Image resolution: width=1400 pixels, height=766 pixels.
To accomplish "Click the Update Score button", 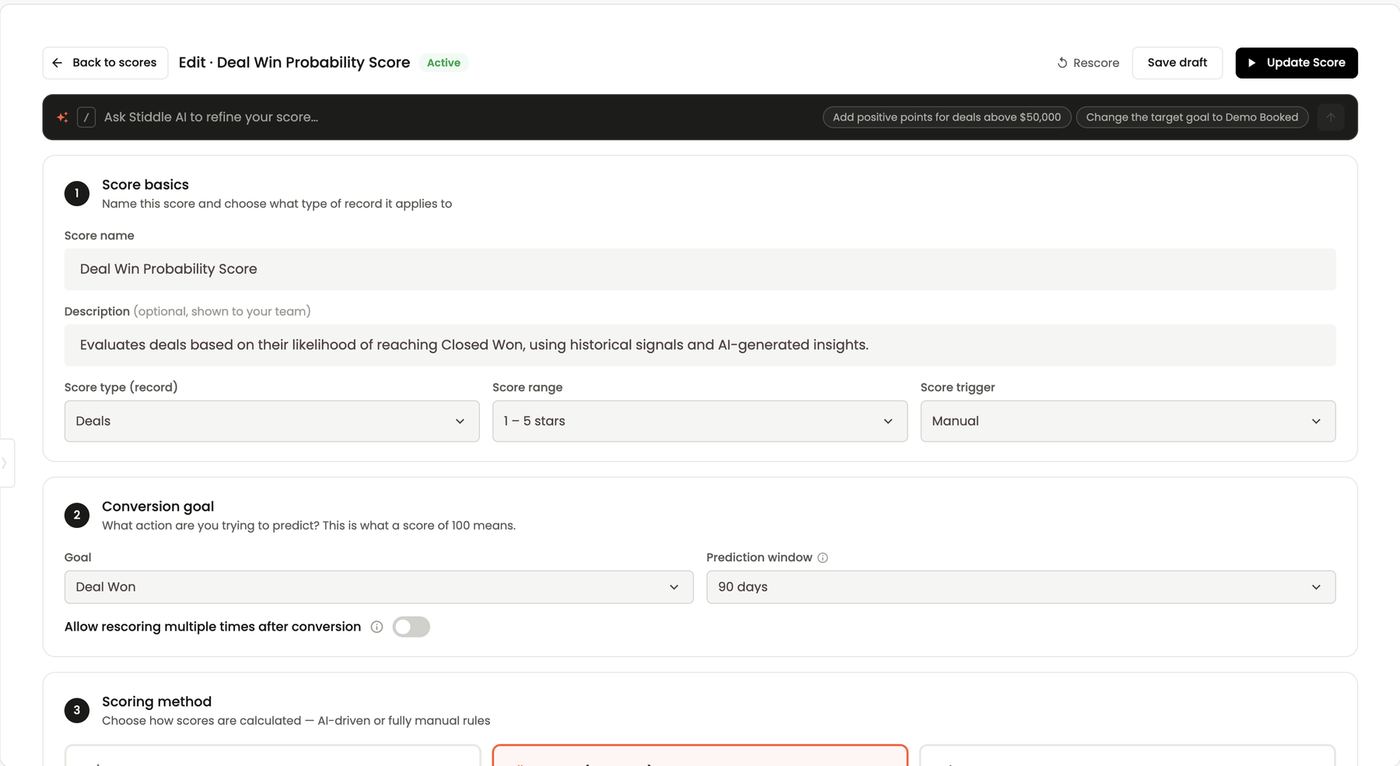I will (x=1296, y=63).
